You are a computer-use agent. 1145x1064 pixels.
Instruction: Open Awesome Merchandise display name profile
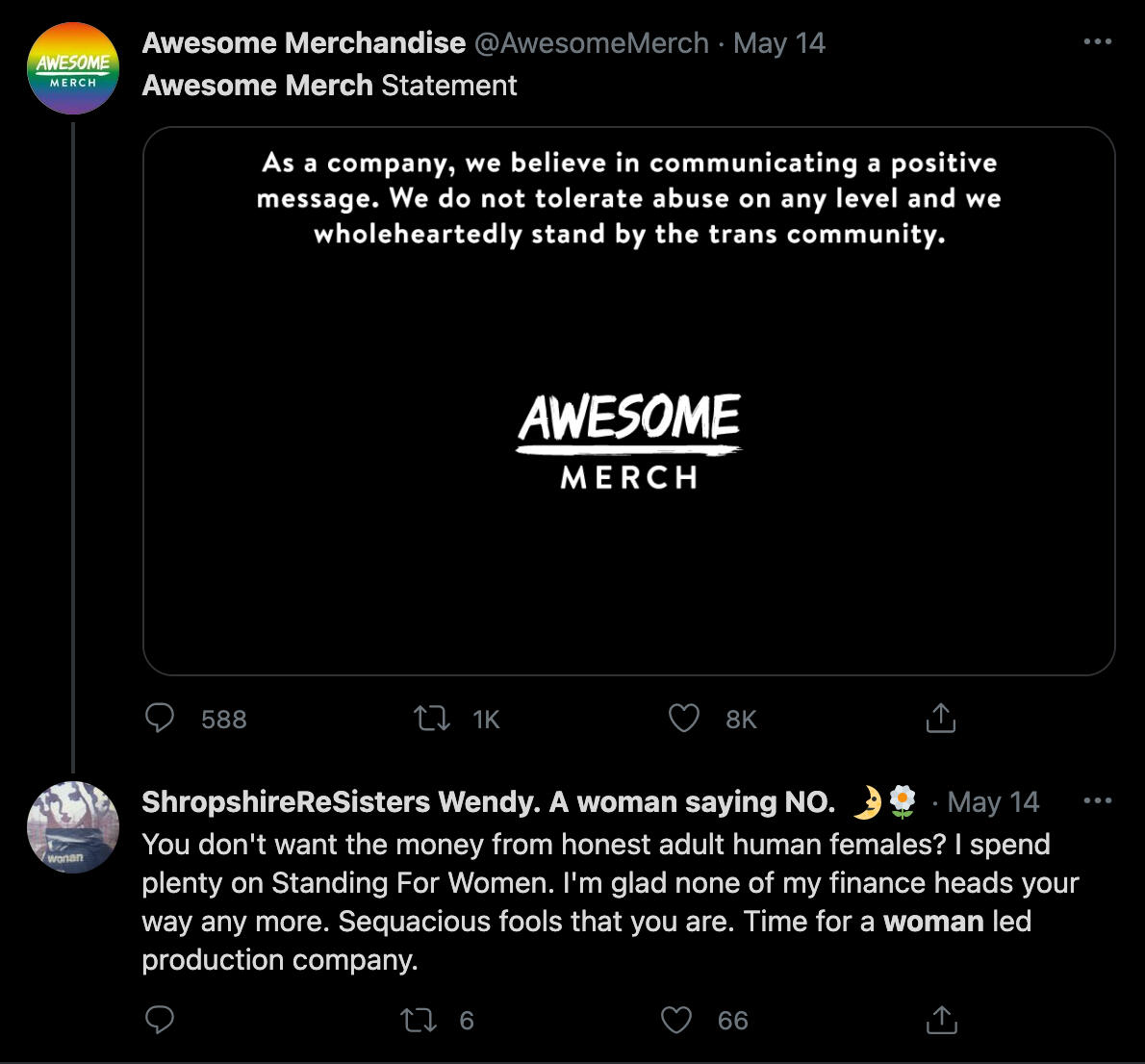click(x=304, y=43)
